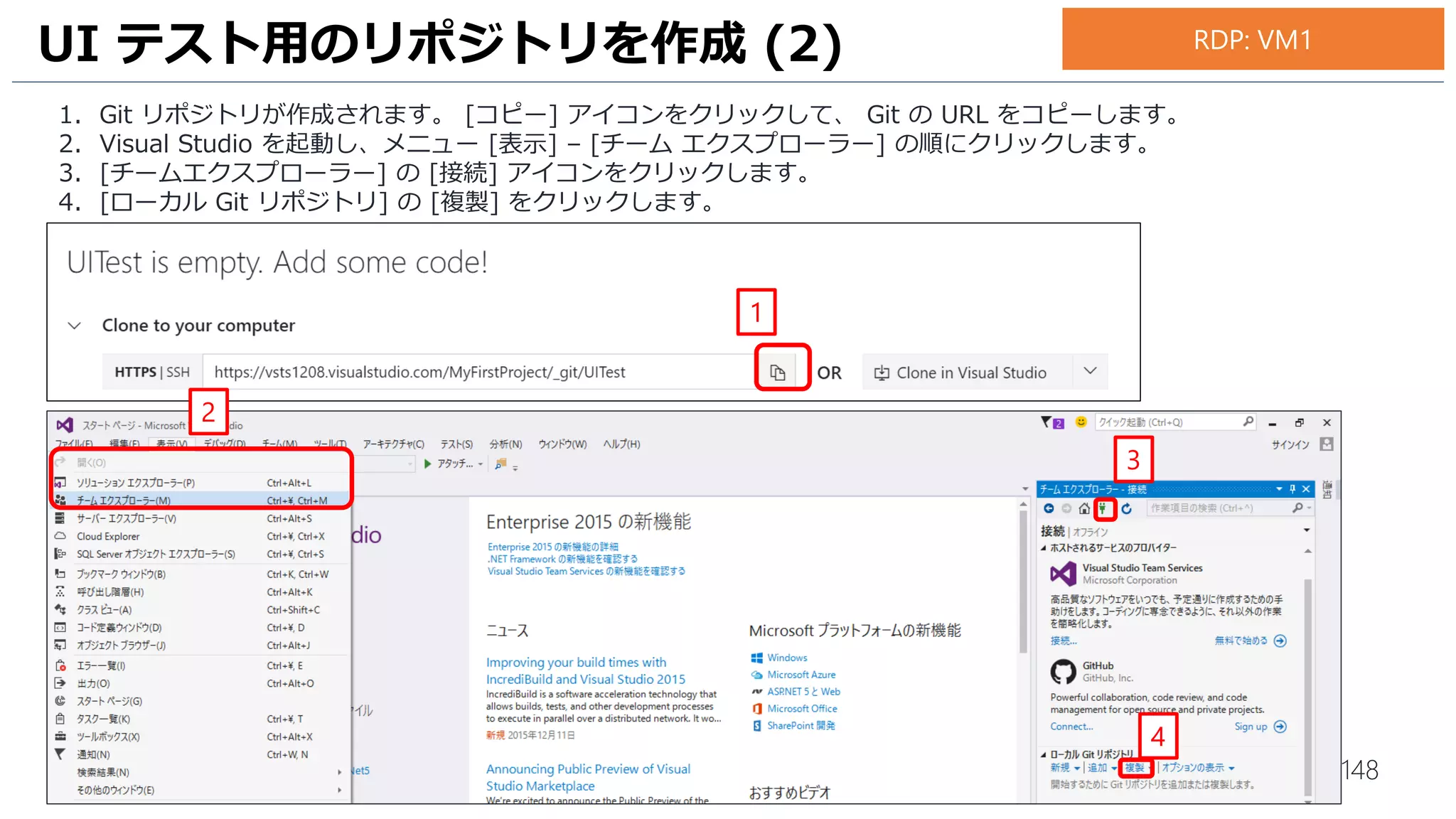Click the arrow icon next to Sign up
The image size is (1456, 819).
(1280, 727)
